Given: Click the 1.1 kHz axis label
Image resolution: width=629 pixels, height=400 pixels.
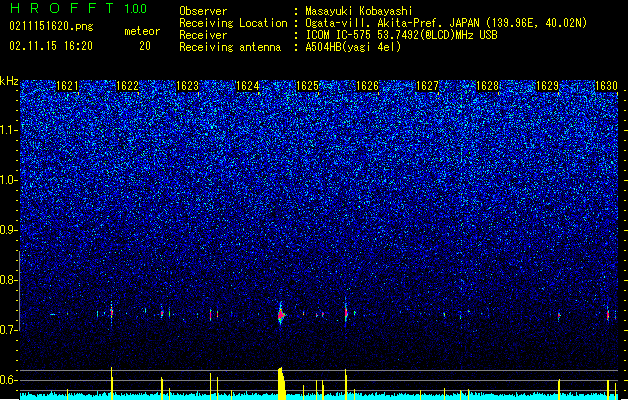Looking at the screenshot, I should 9,130.
